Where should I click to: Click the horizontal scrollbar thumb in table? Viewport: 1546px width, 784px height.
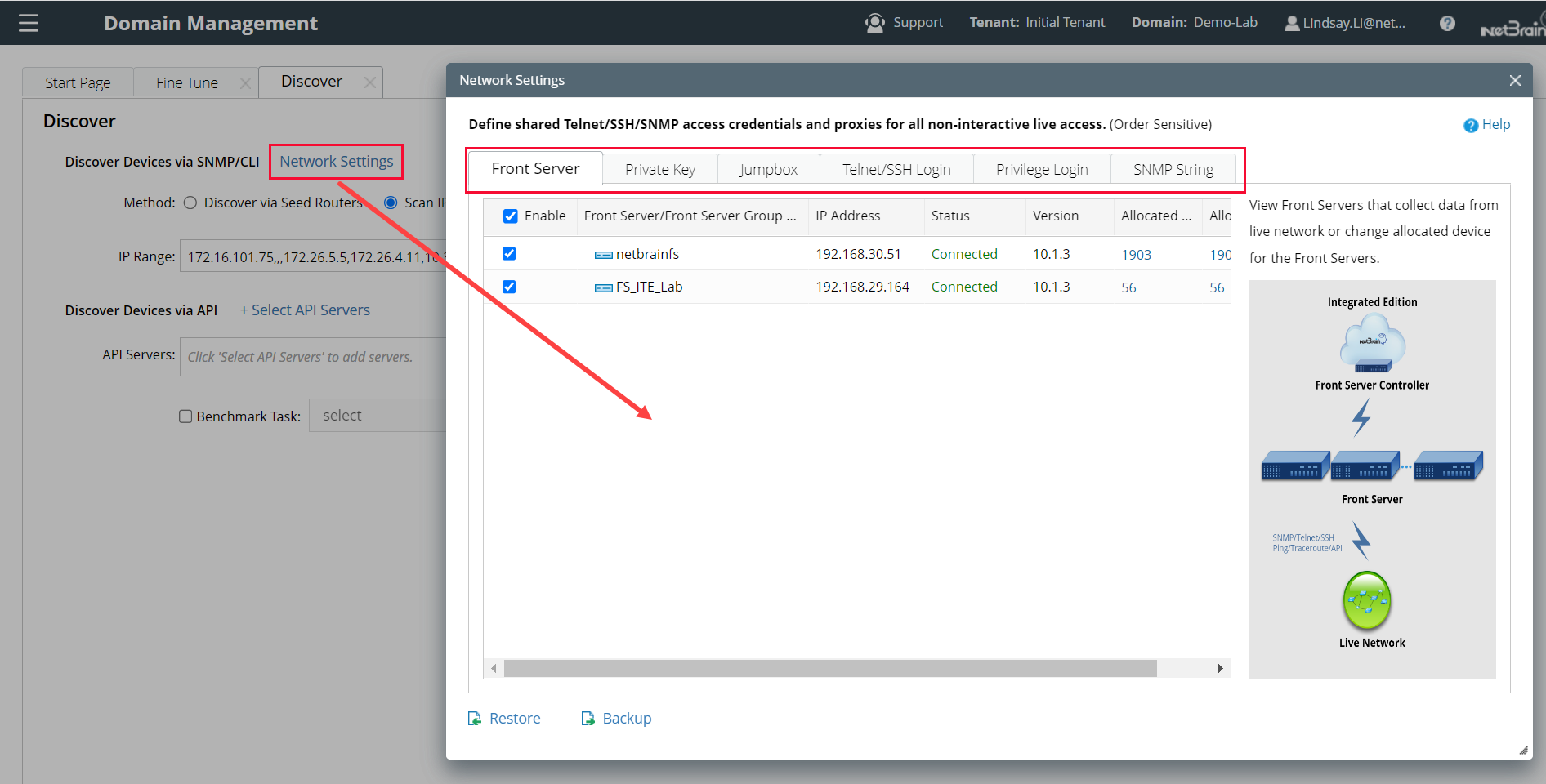pos(830,669)
